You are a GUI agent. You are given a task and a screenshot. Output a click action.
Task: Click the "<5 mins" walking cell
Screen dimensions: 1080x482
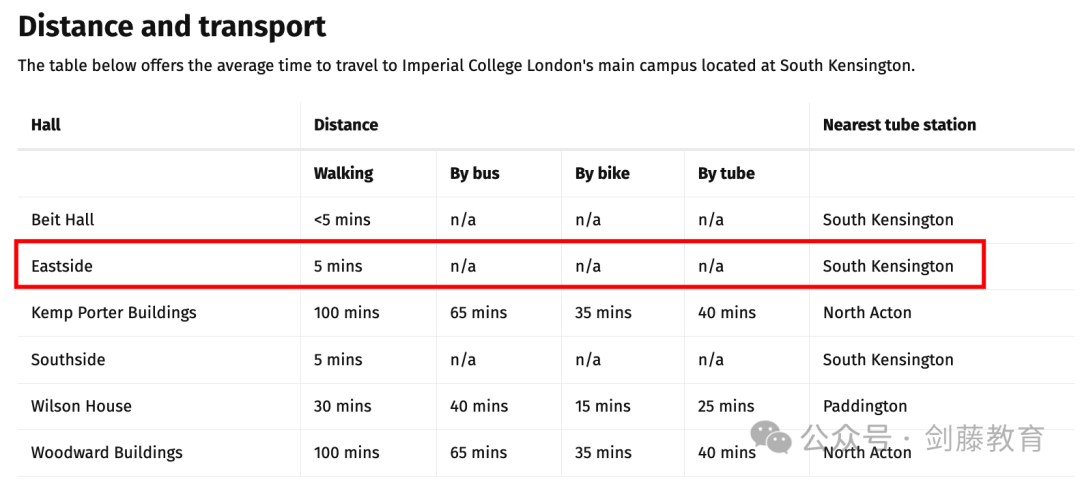[342, 220]
